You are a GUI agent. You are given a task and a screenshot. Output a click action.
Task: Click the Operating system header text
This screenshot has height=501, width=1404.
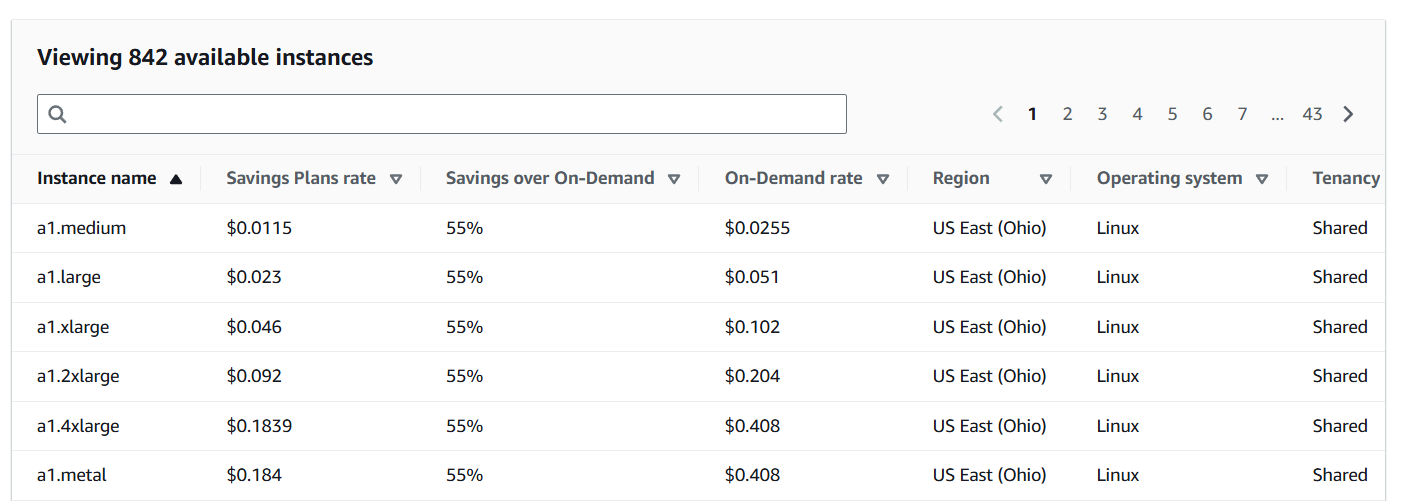click(x=1170, y=178)
